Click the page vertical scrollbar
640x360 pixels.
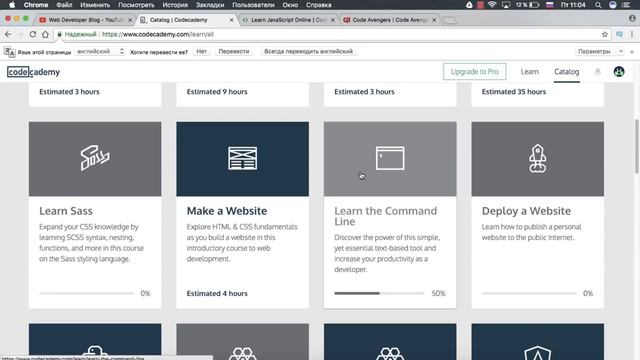(637, 147)
